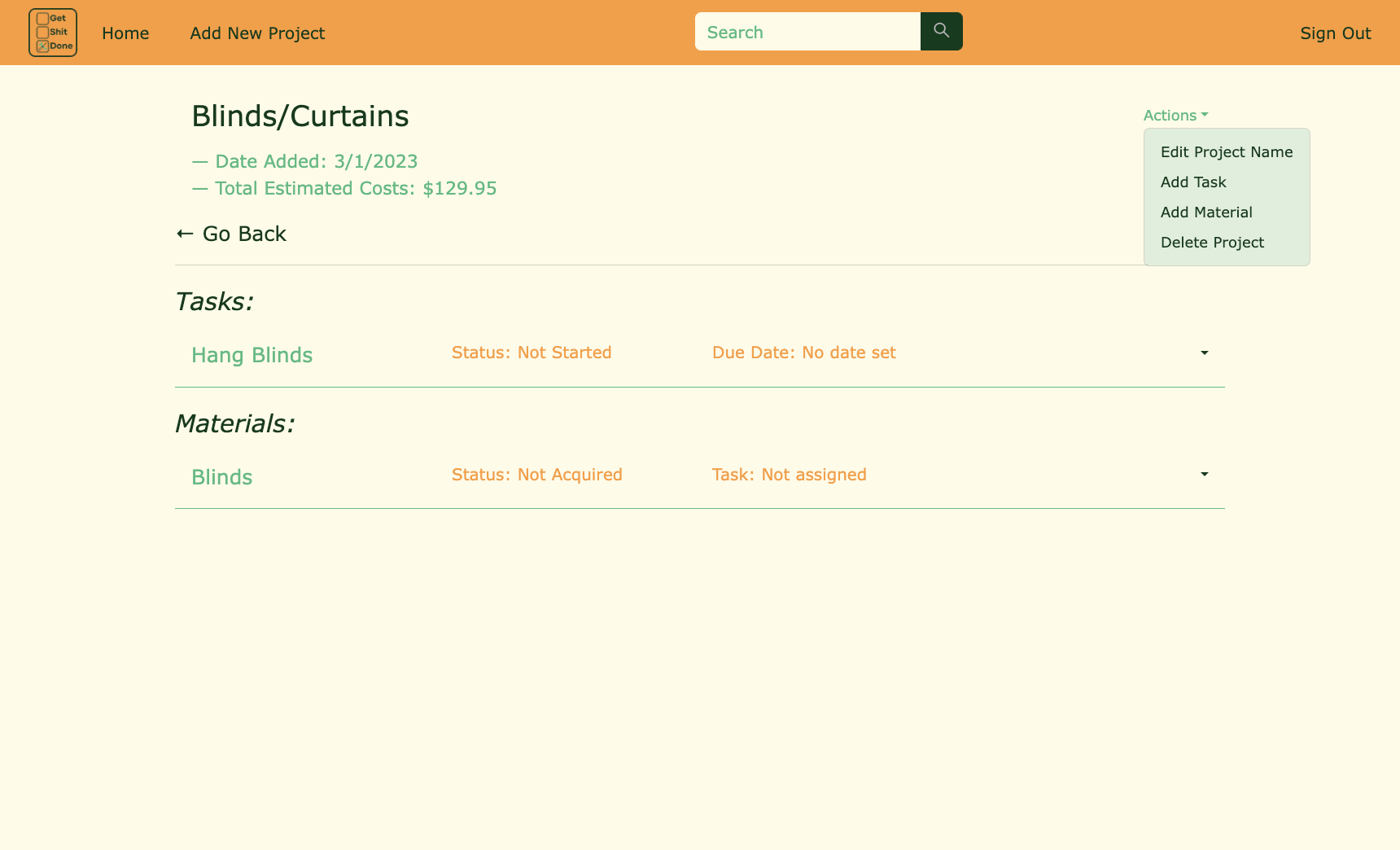Select Edit Project Name from Actions menu
Screen dimensions: 1400x850
tap(1227, 151)
